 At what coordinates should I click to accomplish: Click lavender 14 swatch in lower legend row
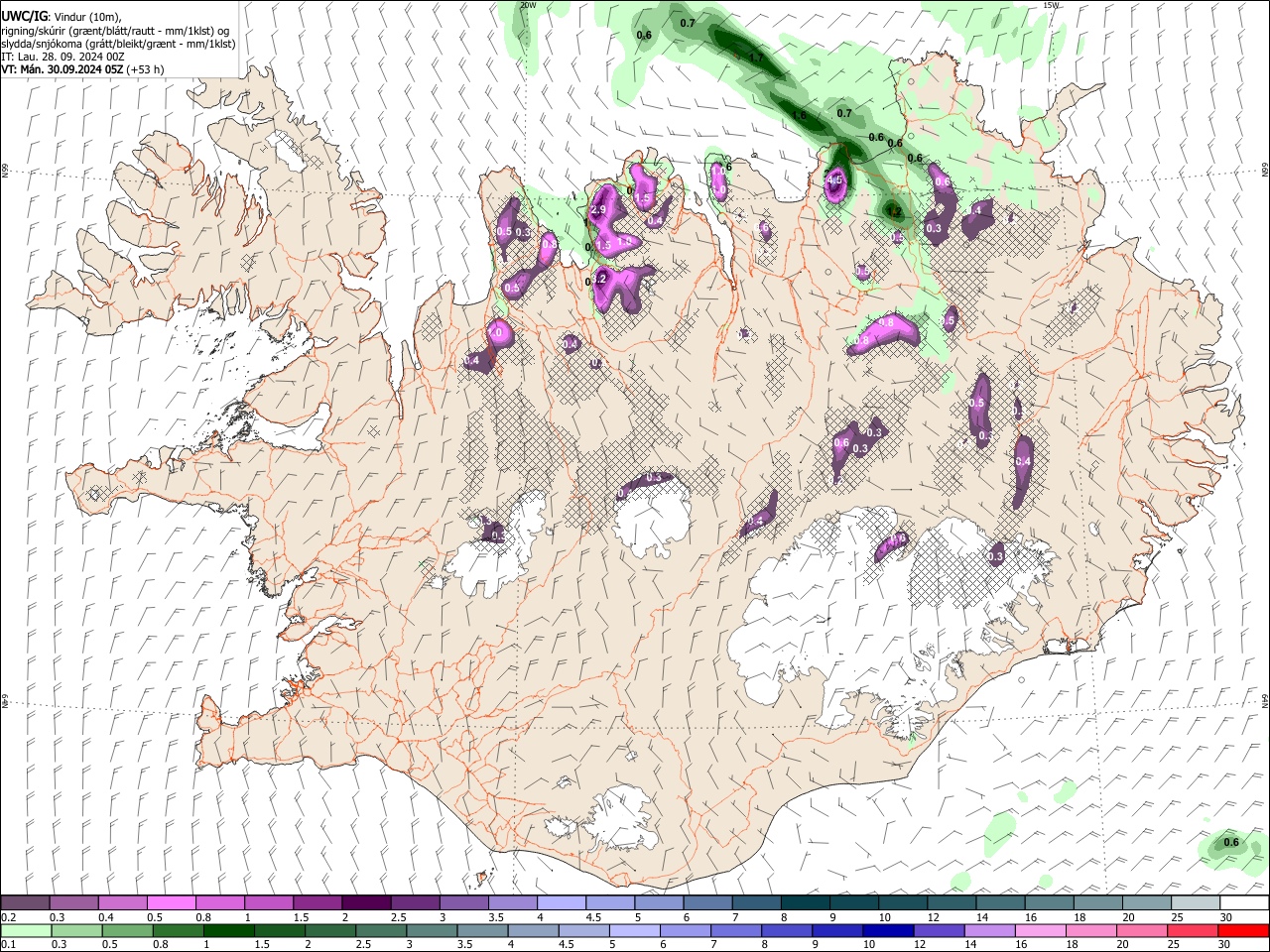pyautogui.click(x=988, y=930)
